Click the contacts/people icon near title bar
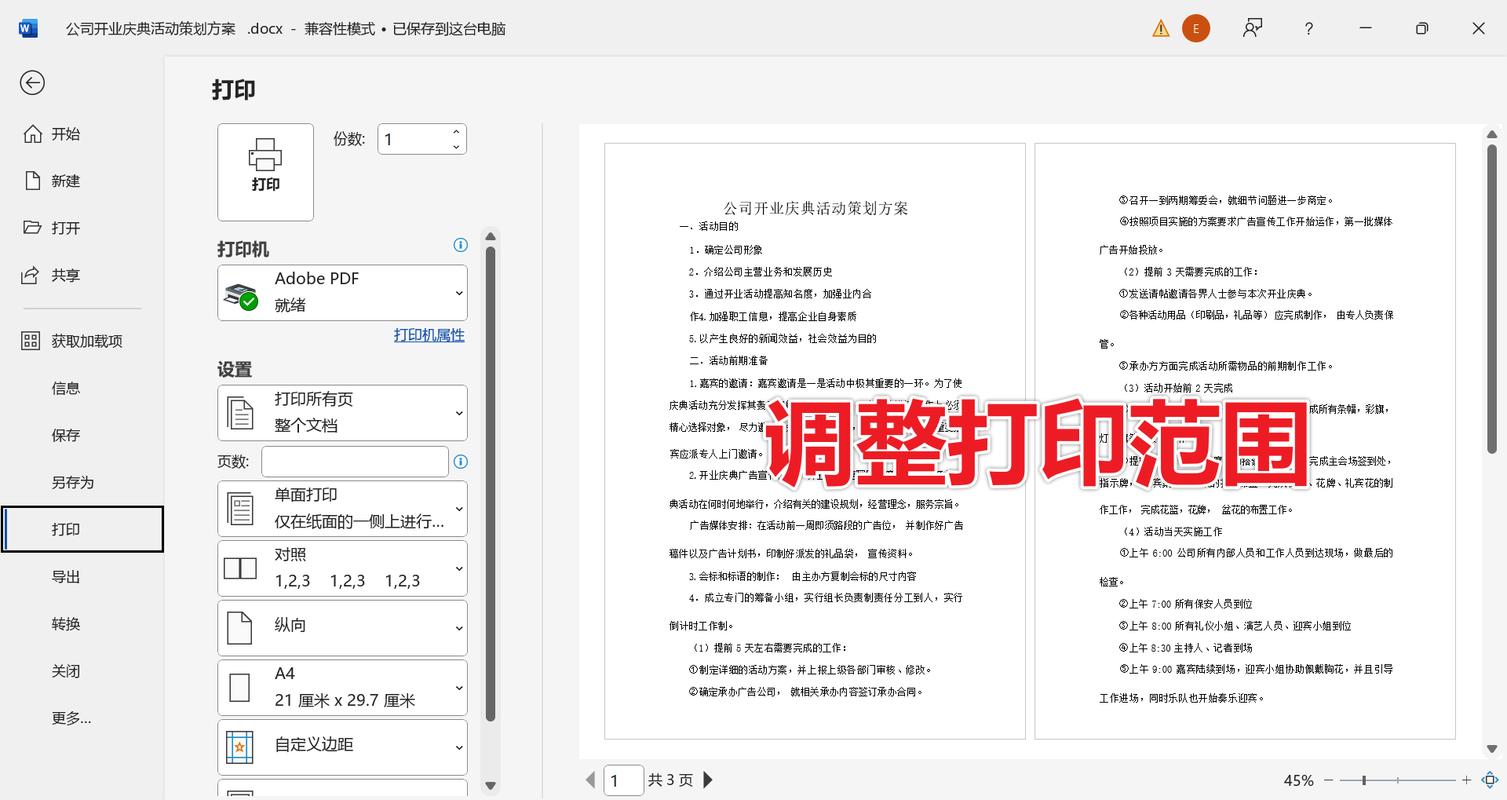This screenshot has height=800, width=1507. (x=1252, y=28)
